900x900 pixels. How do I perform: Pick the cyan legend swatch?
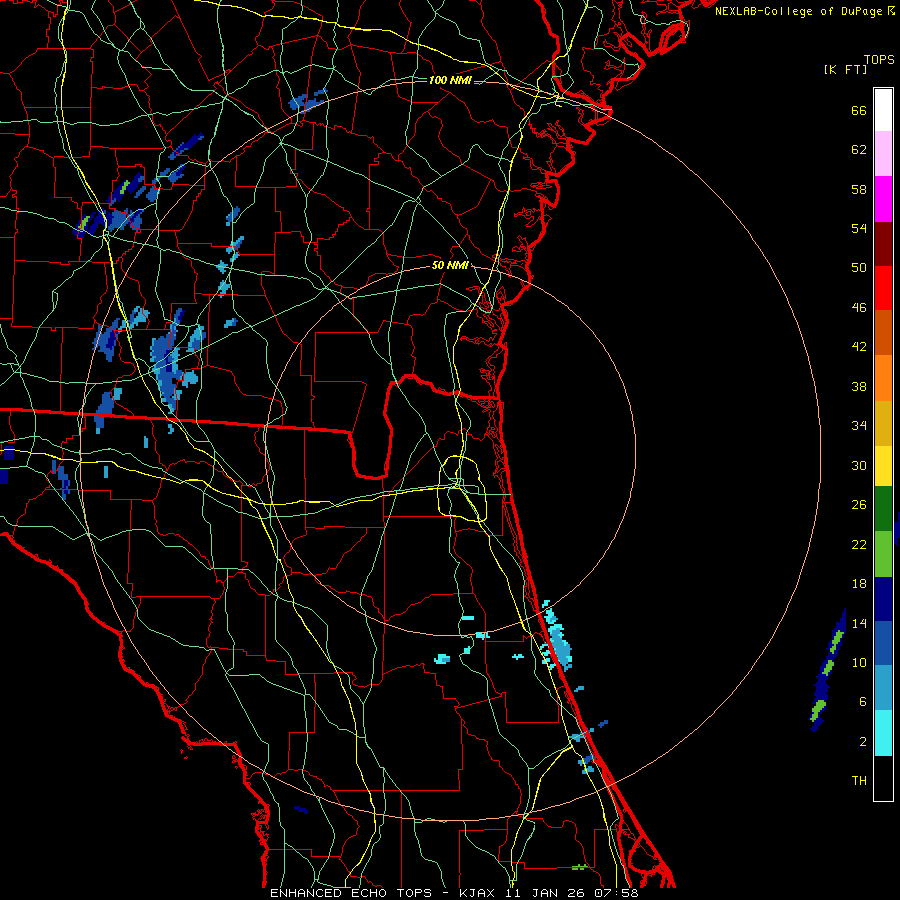tap(883, 733)
